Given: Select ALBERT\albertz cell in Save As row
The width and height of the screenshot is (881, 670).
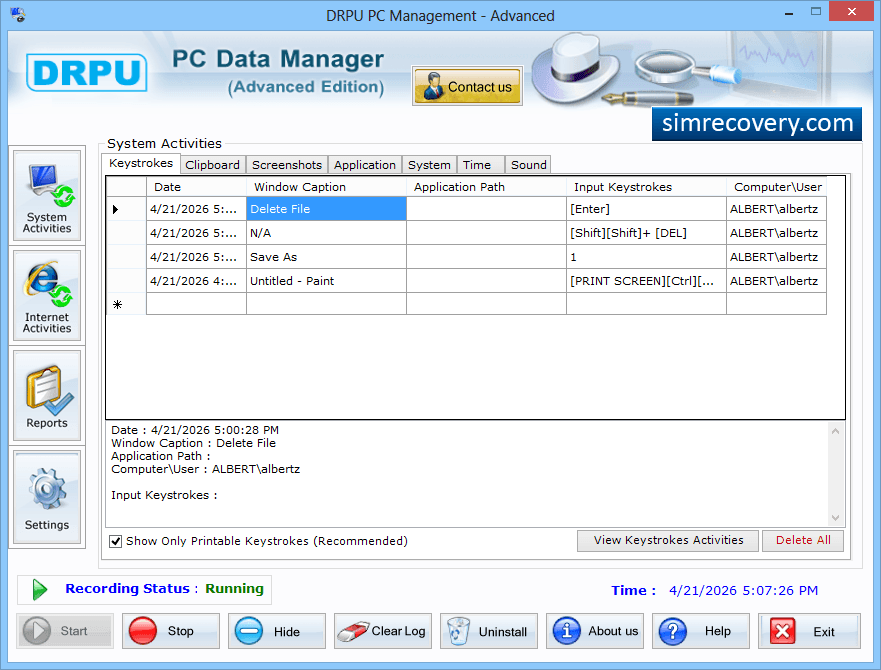Looking at the screenshot, I should pos(776,257).
